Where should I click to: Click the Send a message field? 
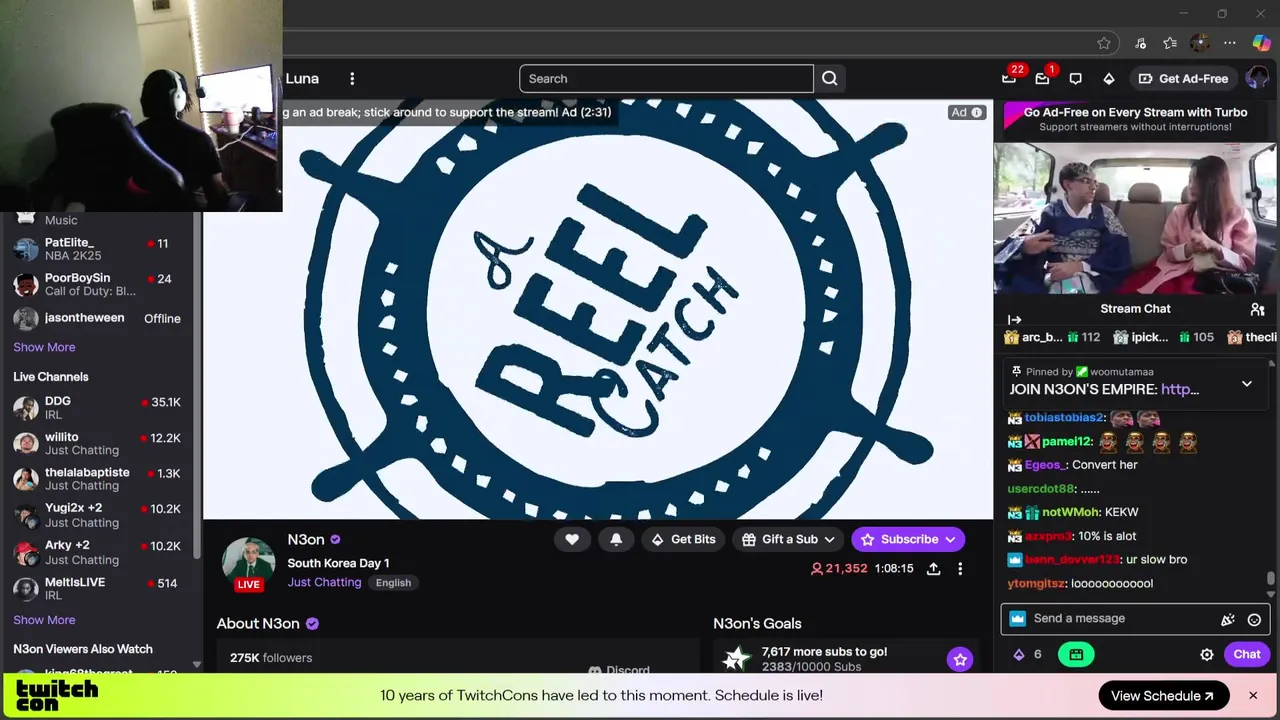tap(1120, 619)
